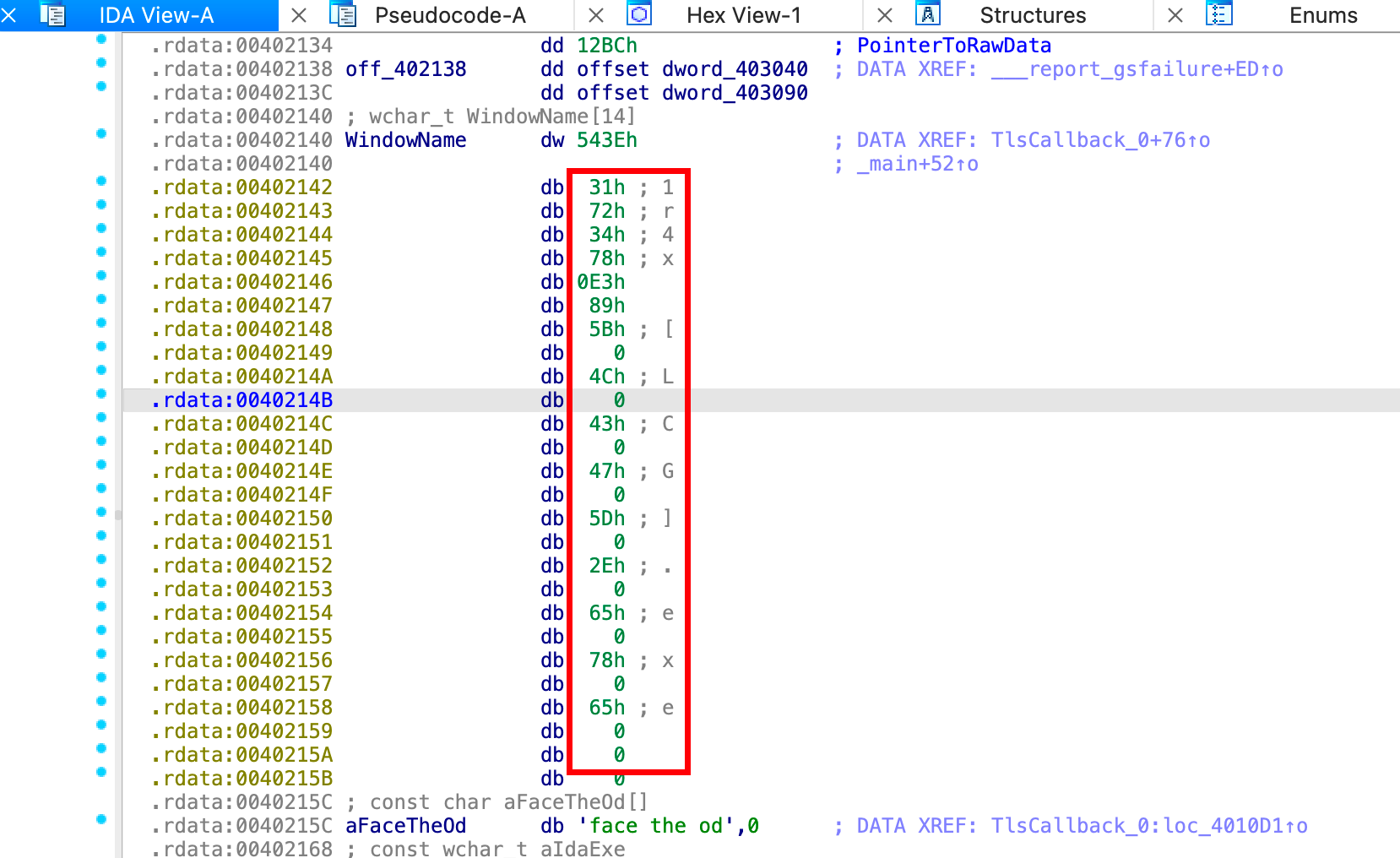Click address .rdata:0040214A
Viewport: 1400px width, 858px height.
point(242,377)
